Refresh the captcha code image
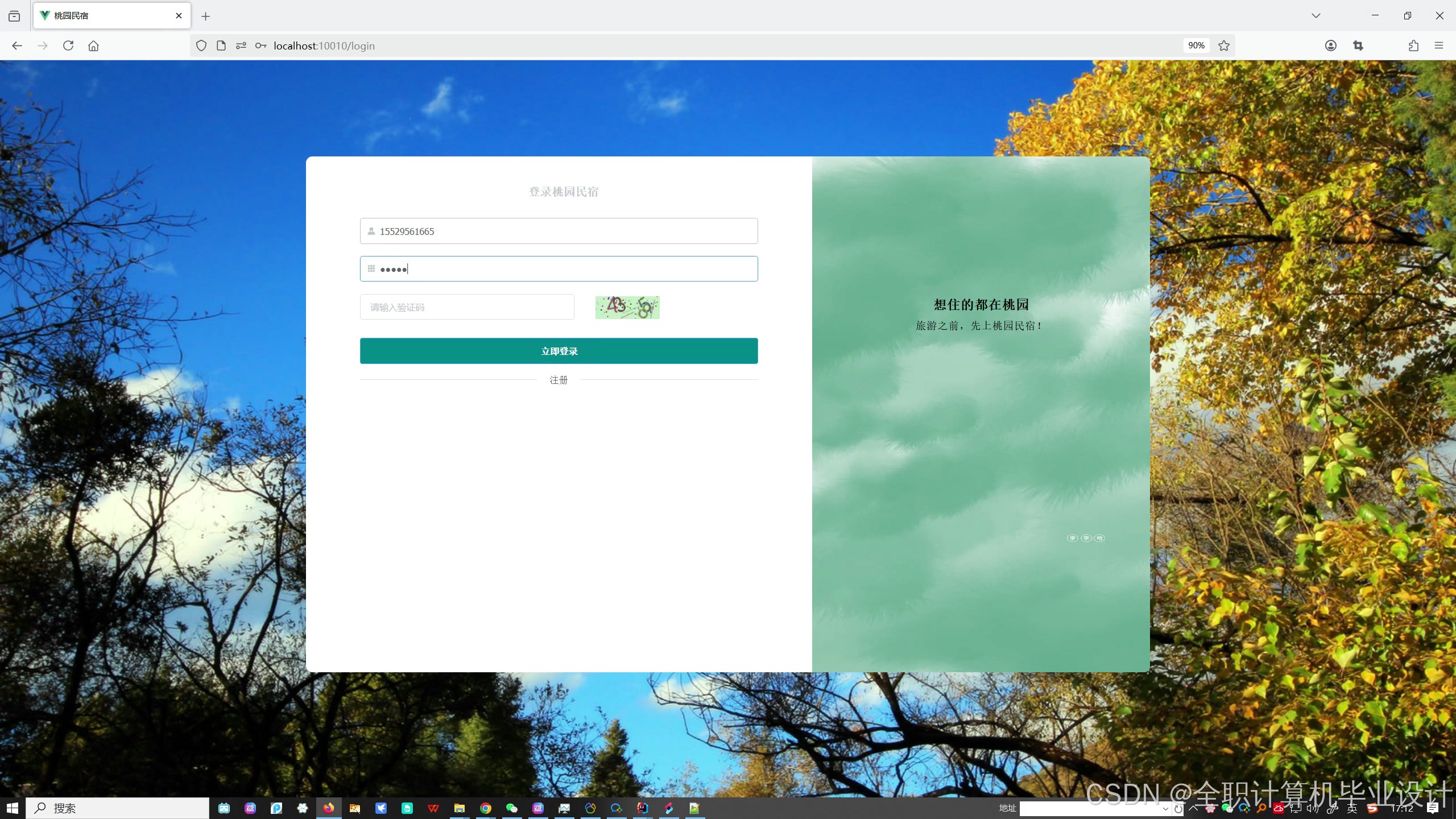This screenshot has width=1456, height=819. 627,307
